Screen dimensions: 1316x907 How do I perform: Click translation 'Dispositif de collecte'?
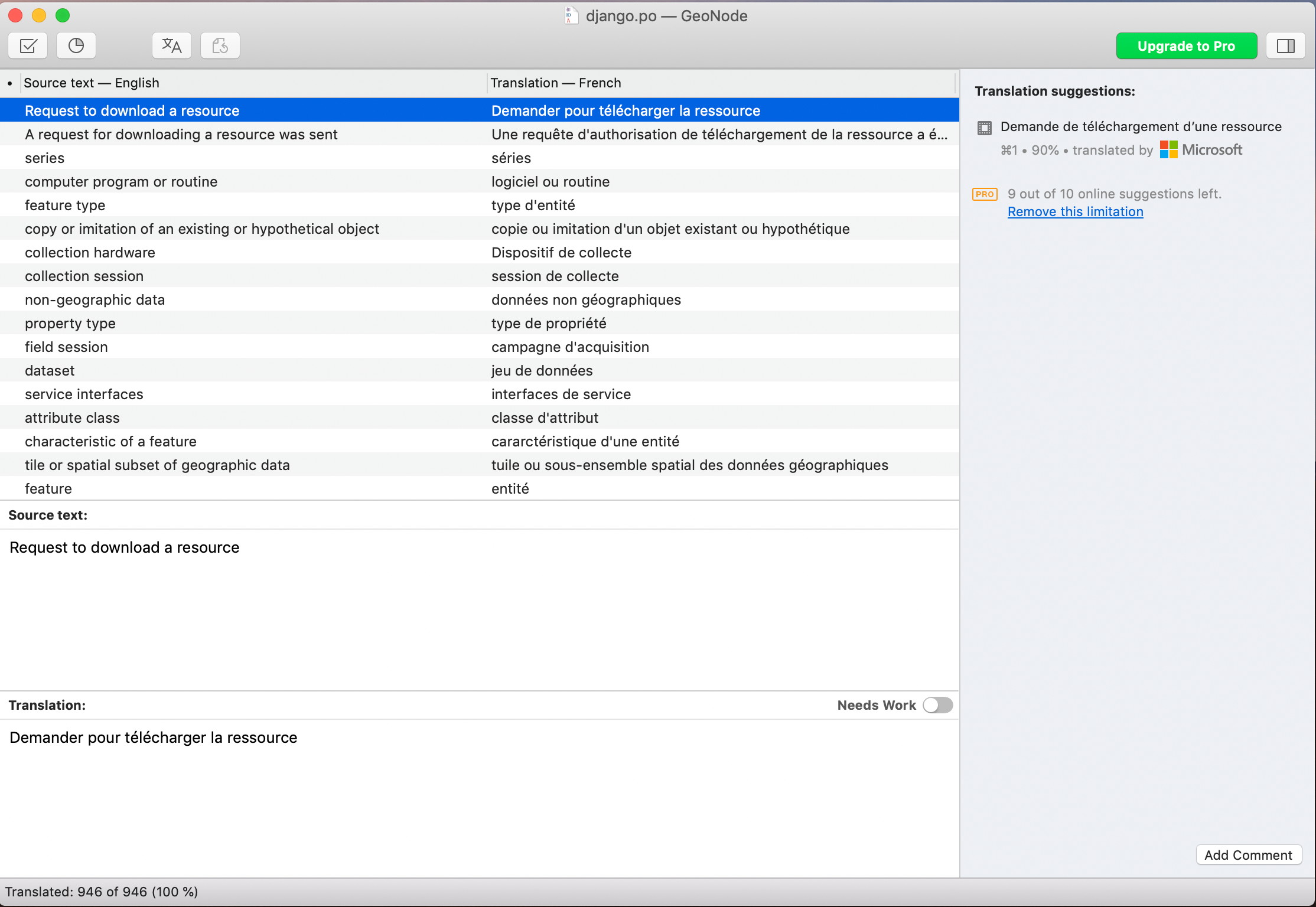point(561,252)
